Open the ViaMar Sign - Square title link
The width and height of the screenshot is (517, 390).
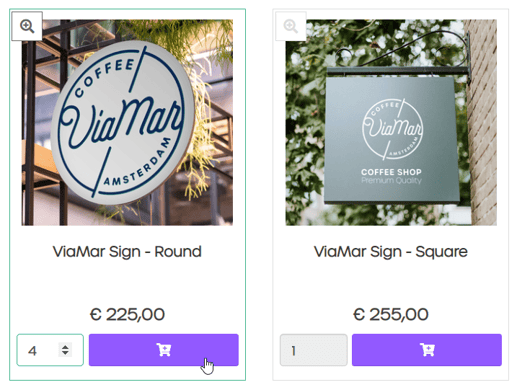coord(391,252)
